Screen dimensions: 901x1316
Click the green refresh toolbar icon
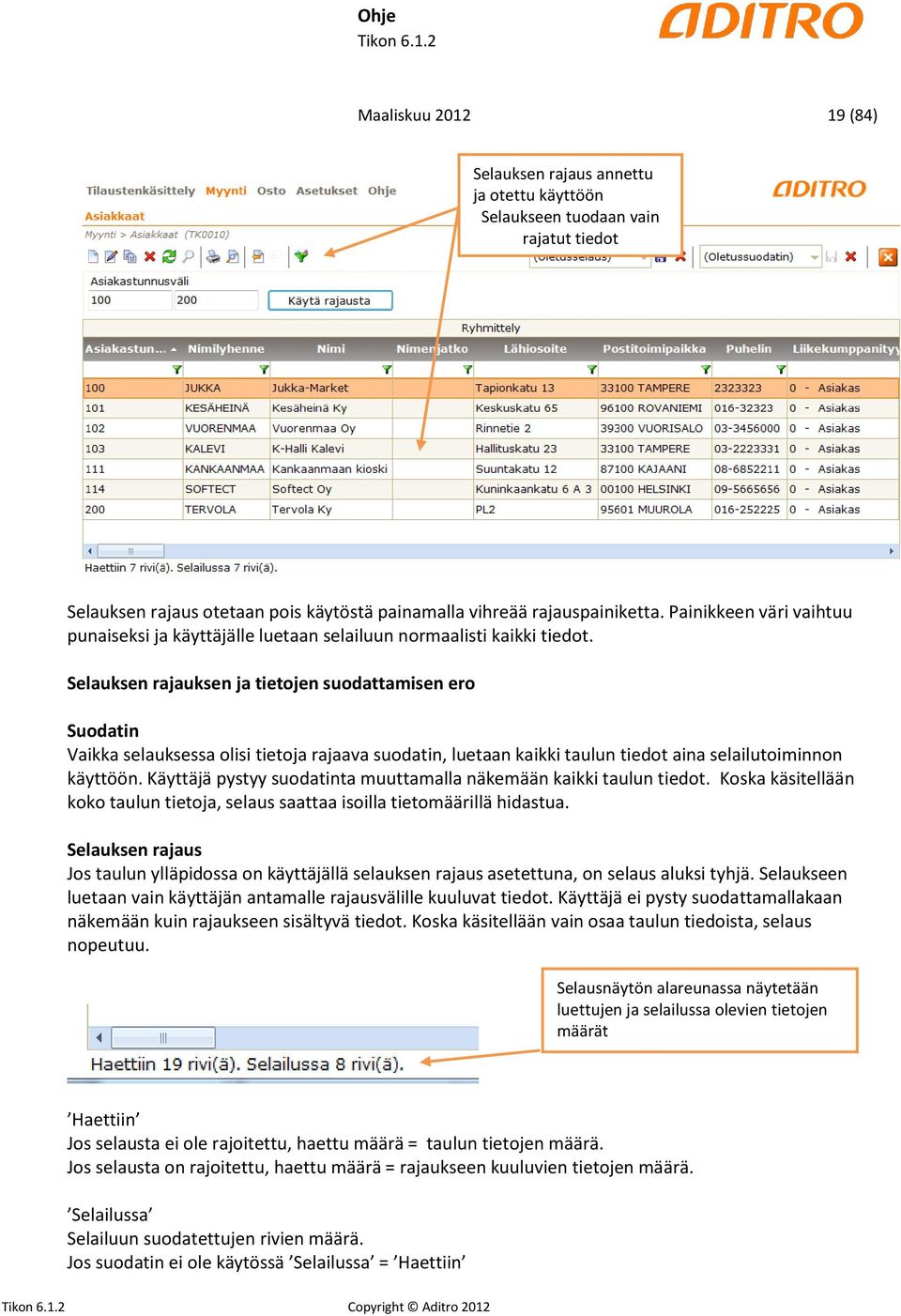[x=169, y=256]
